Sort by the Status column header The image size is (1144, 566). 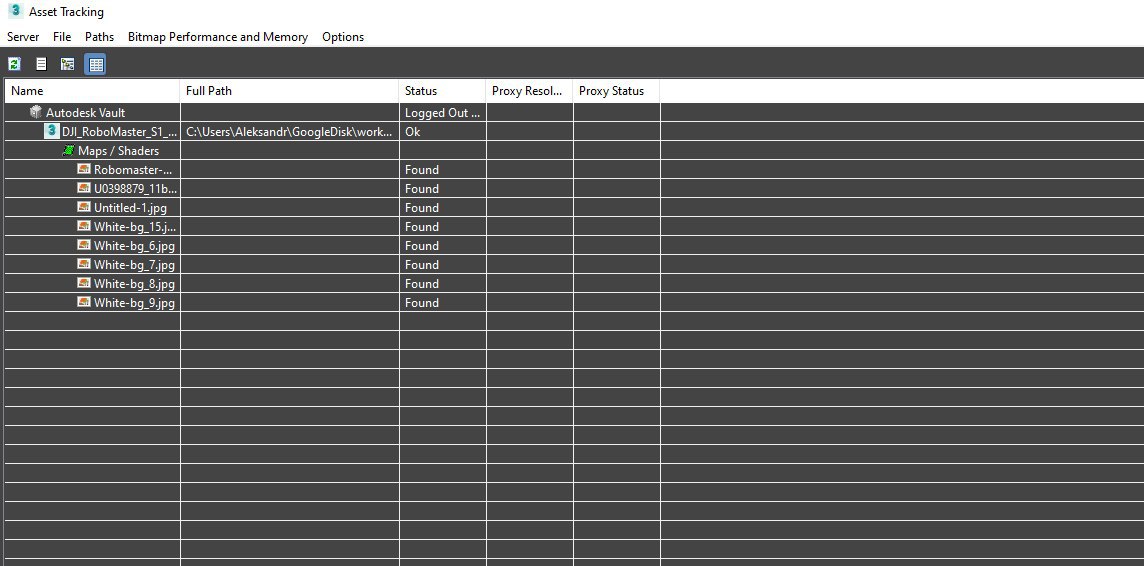442,91
